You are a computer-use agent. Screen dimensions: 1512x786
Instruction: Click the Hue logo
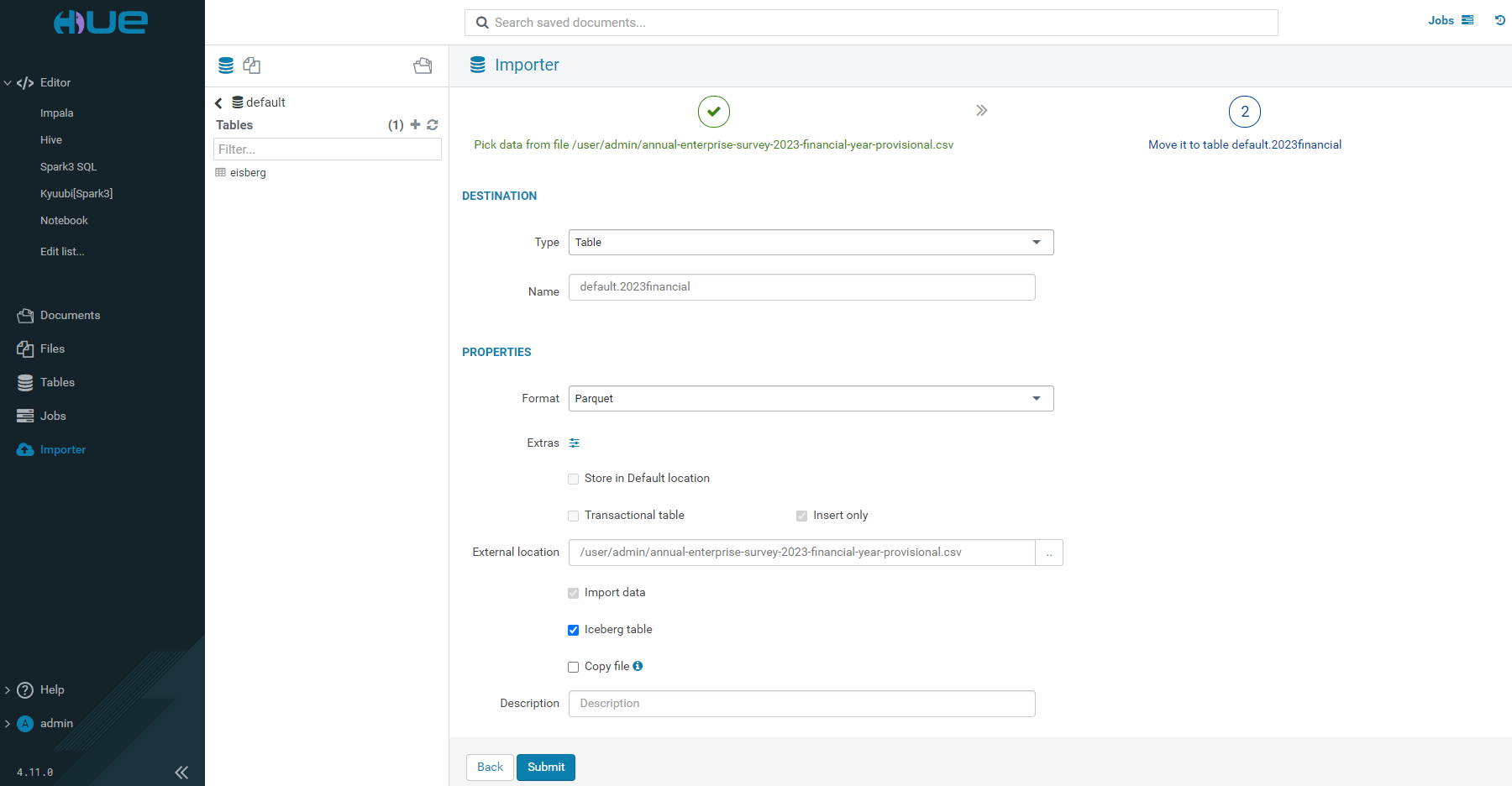101,22
